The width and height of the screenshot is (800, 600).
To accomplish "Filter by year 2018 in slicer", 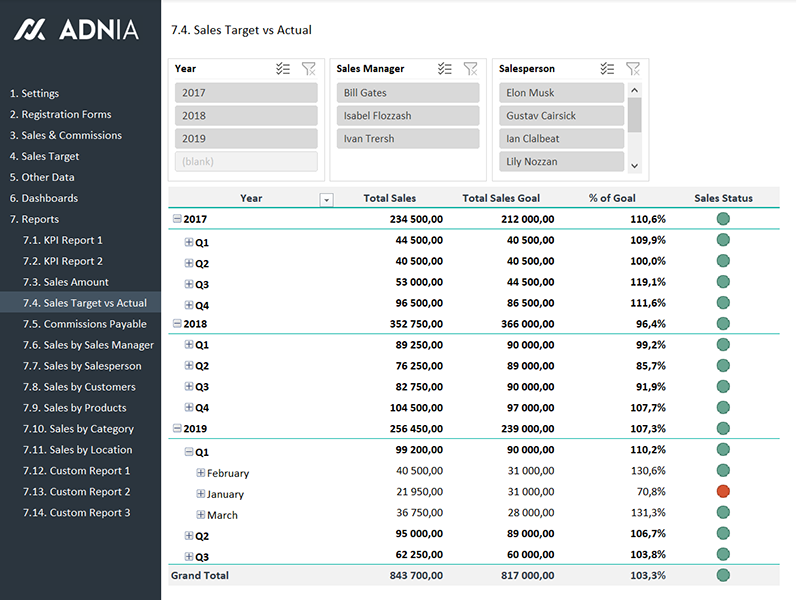I will tap(246, 116).
